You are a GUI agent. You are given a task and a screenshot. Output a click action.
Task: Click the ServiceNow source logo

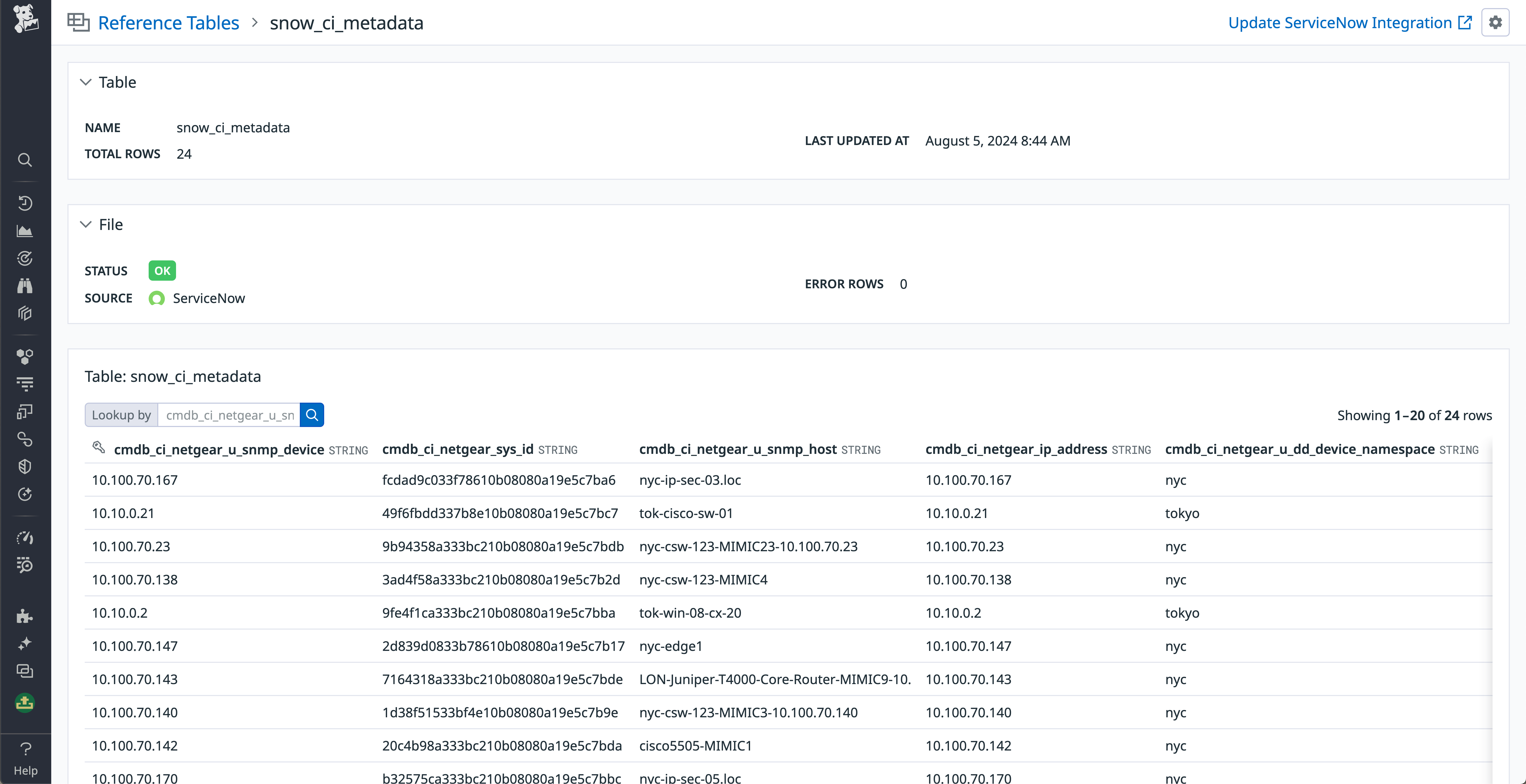tap(157, 298)
